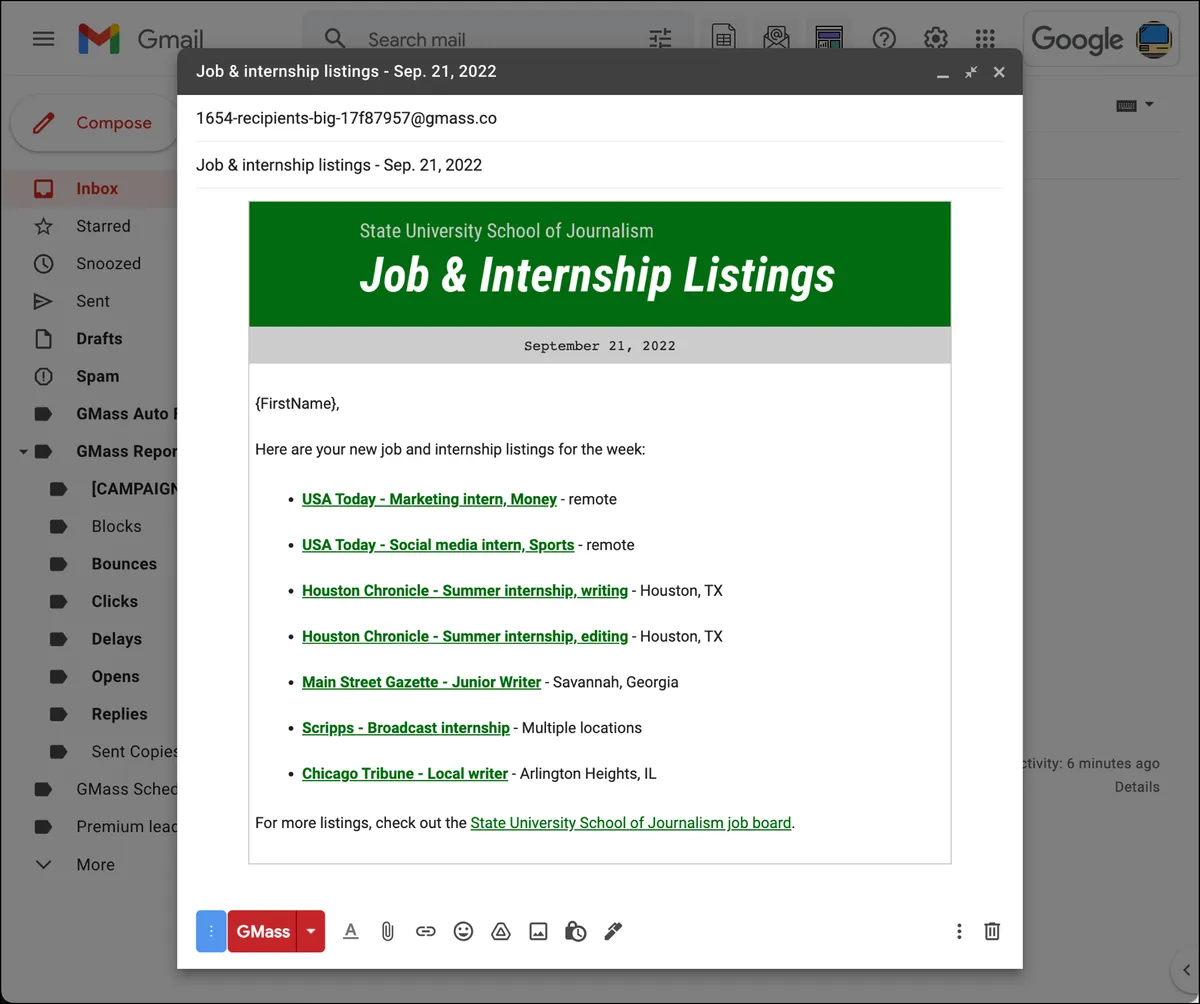This screenshot has width=1200, height=1004.
Task: Open State University School of Journalism job board link
Action: 631,823
